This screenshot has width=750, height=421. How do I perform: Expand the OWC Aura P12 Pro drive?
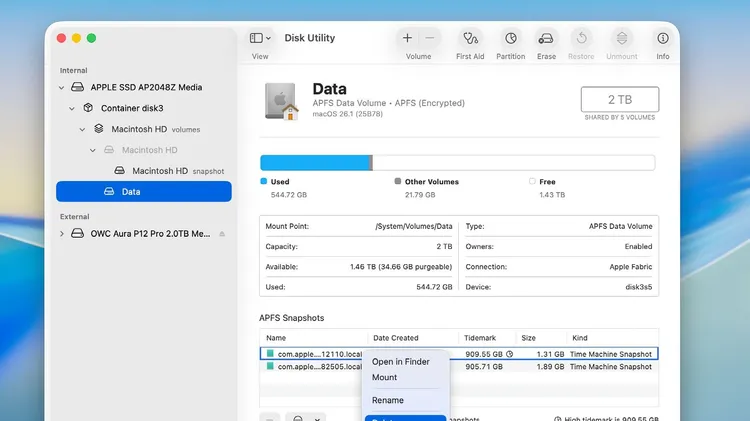click(x=62, y=234)
